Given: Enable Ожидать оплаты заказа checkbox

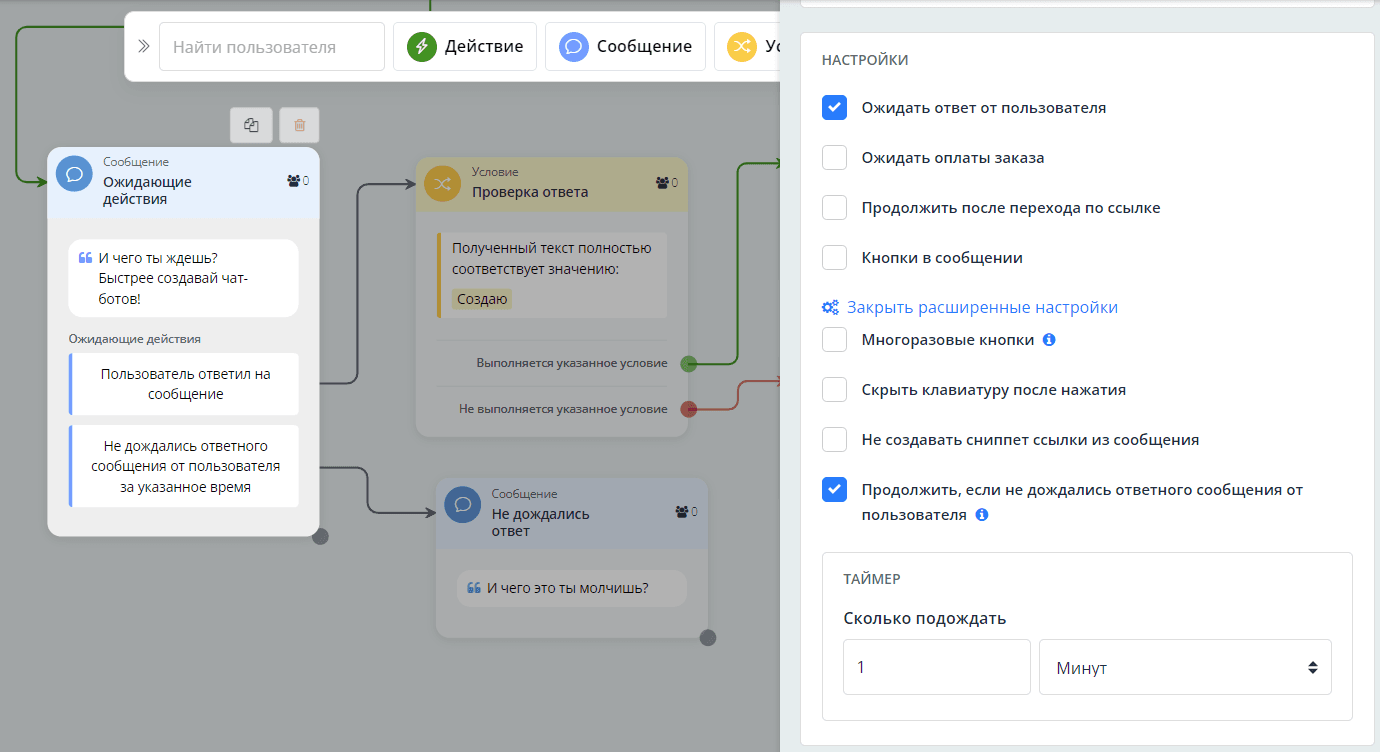Looking at the screenshot, I should (834, 157).
